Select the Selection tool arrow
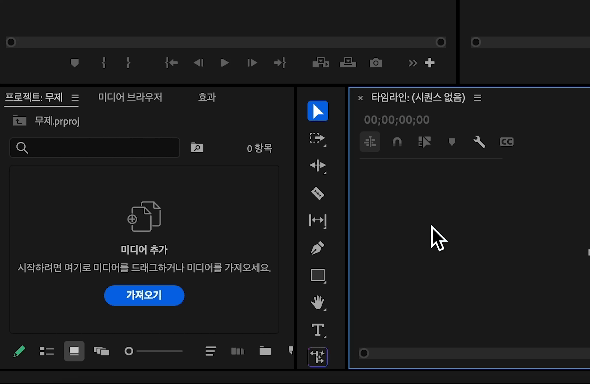The height and width of the screenshot is (384, 590). pos(318,111)
